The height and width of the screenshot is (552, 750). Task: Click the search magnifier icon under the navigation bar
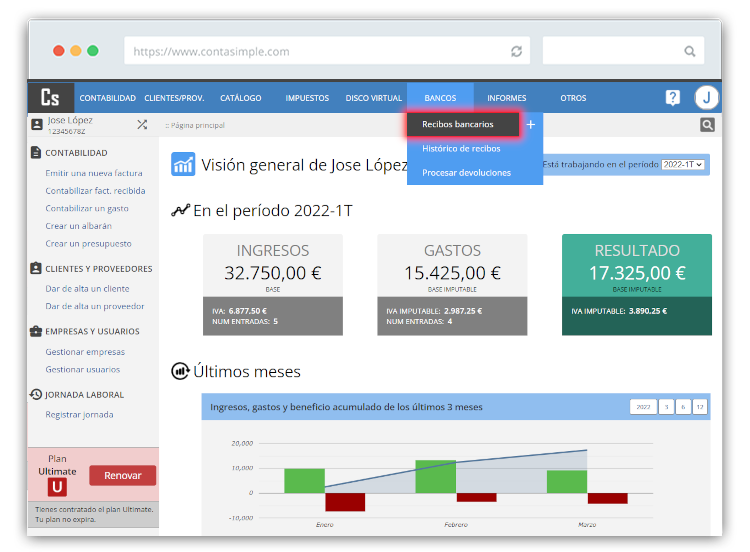707,125
